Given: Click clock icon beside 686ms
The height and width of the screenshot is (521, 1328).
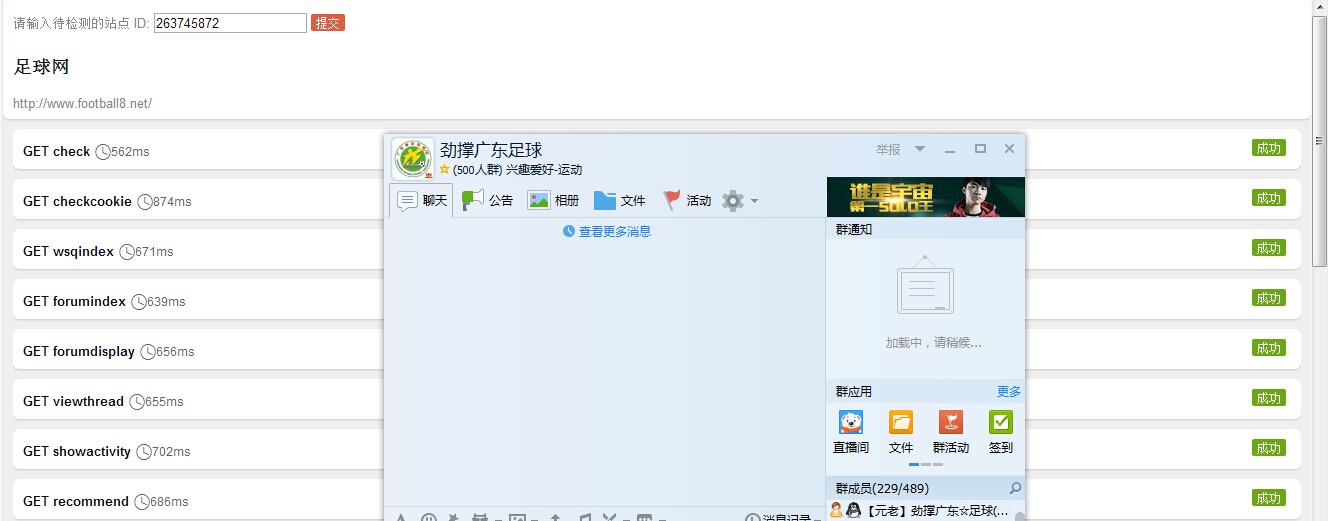Looking at the screenshot, I should (x=142, y=502).
